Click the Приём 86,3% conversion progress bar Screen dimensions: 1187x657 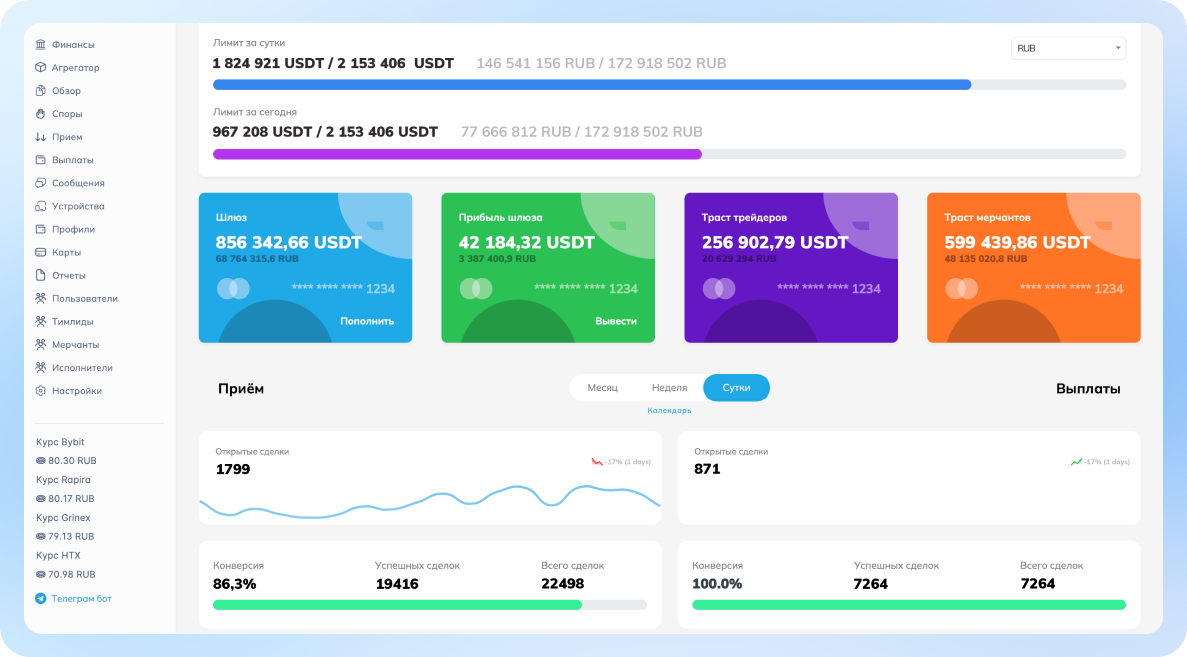pyautogui.click(x=430, y=605)
